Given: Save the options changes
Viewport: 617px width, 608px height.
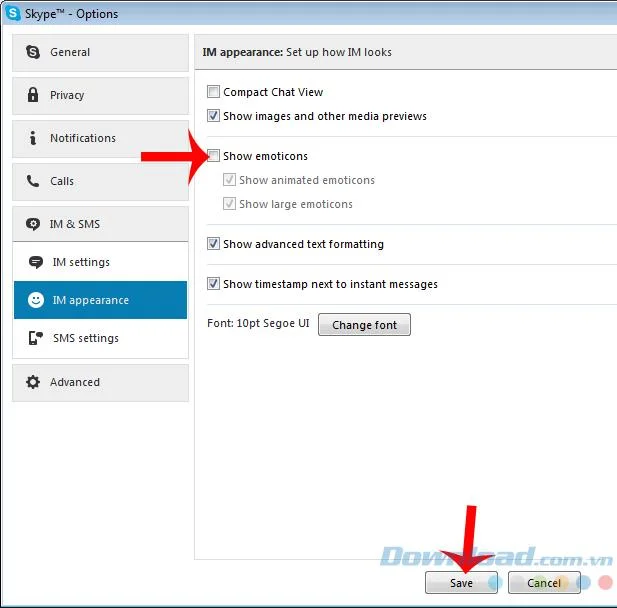Looking at the screenshot, I should coord(461,582).
